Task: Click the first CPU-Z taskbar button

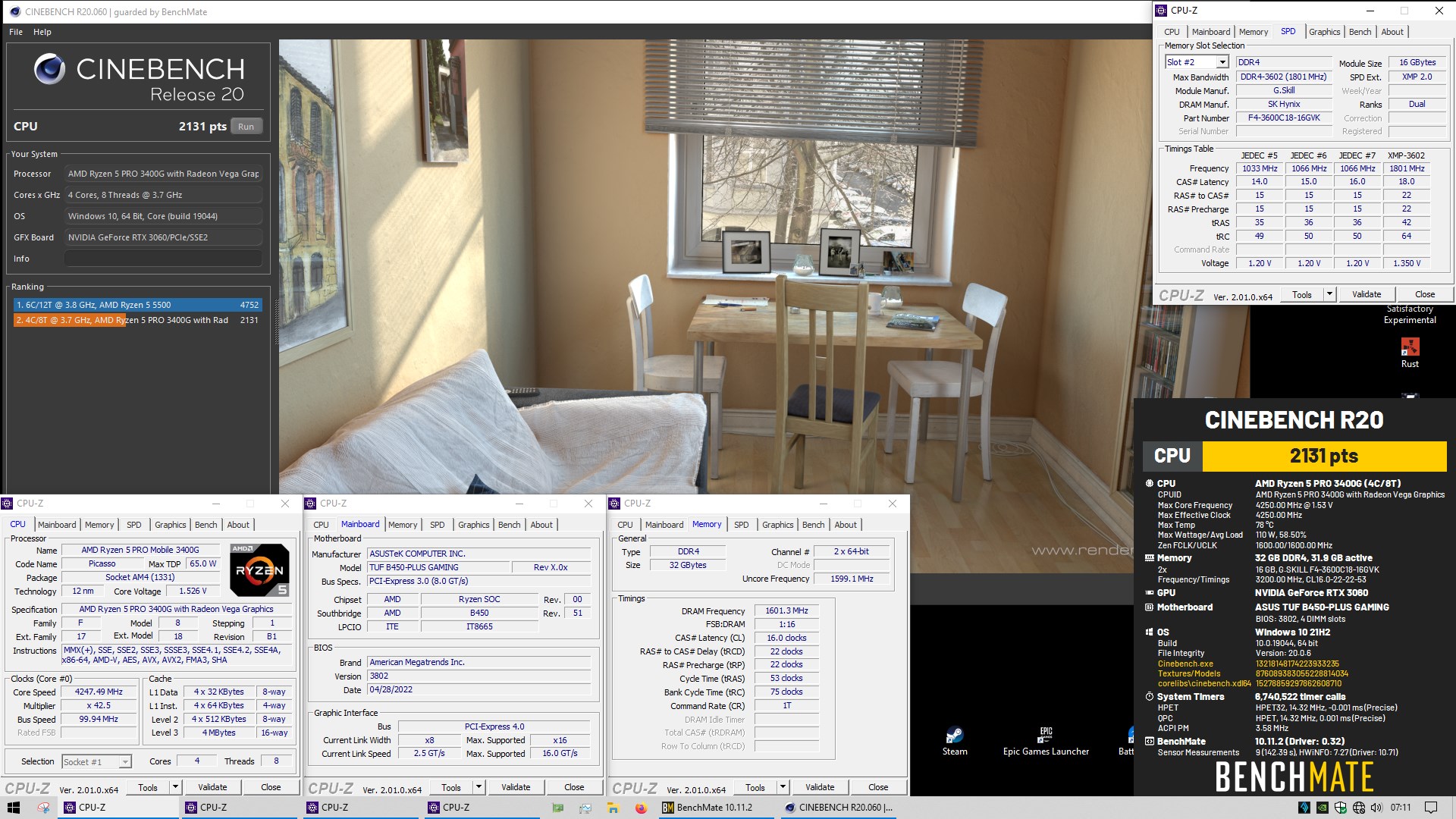Action: click(x=118, y=808)
